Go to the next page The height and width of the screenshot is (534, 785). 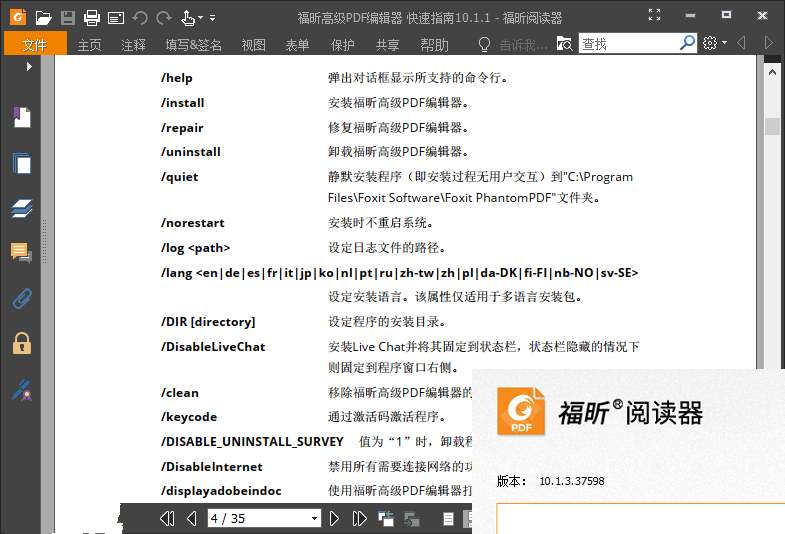tap(334, 518)
